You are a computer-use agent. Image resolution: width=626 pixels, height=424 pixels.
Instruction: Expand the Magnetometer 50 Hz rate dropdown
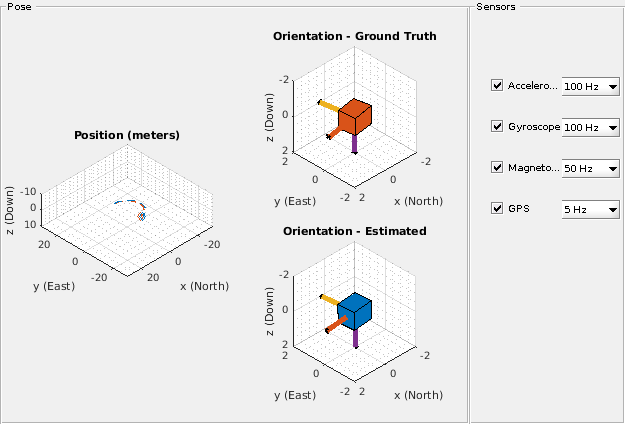tap(591, 168)
